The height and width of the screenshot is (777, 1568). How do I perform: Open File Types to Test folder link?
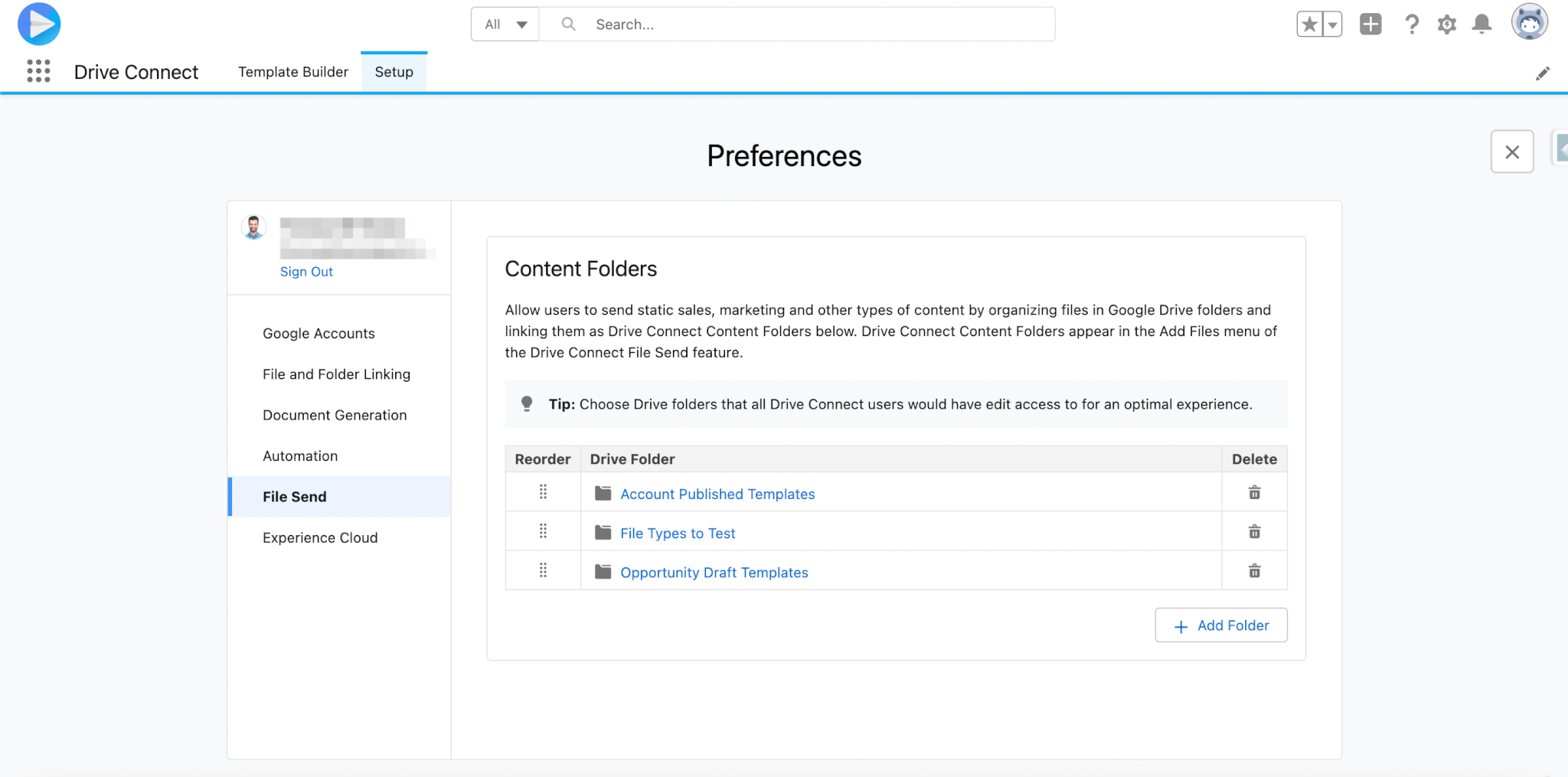click(x=678, y=534)
